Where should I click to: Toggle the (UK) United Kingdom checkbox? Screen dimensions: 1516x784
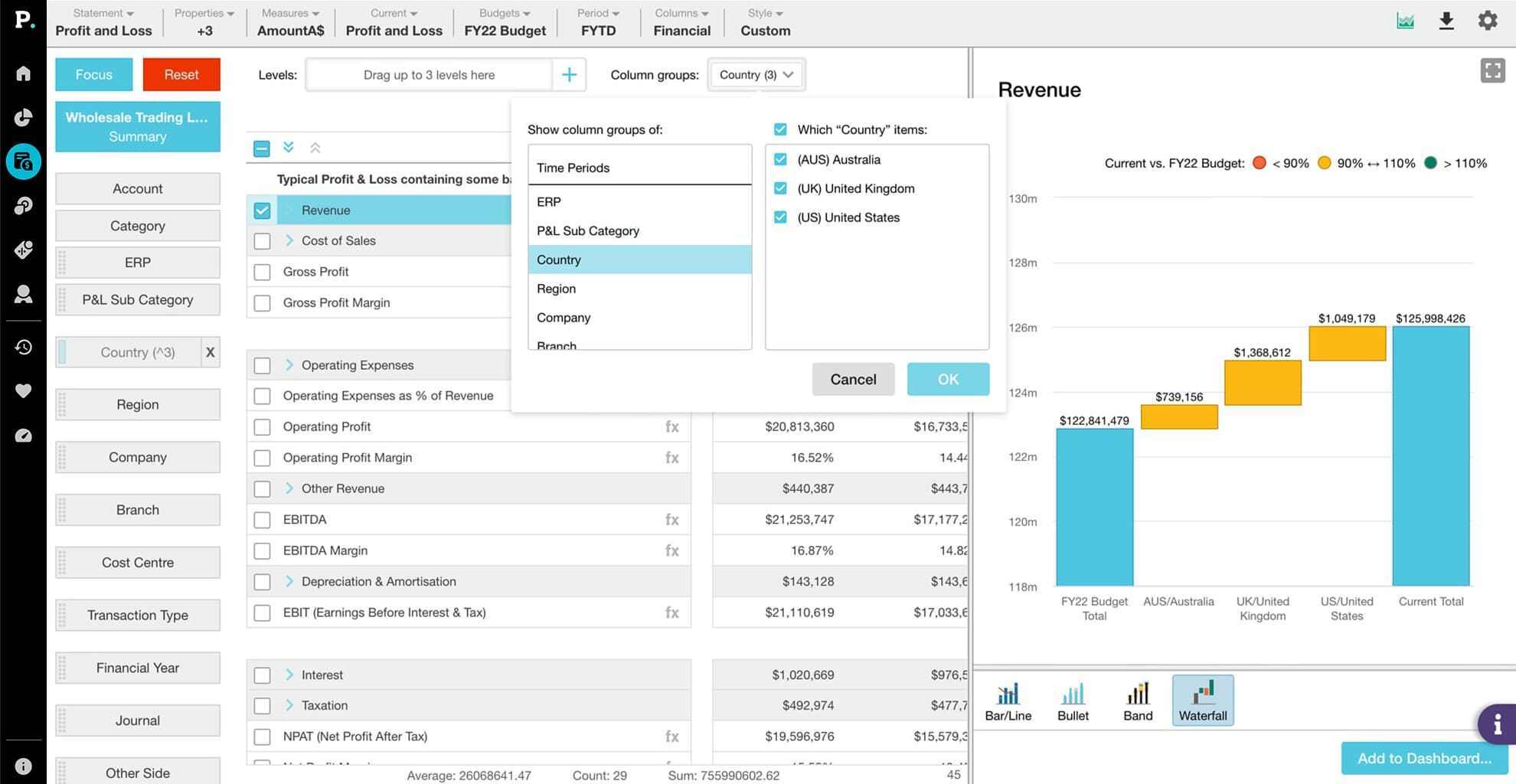point(780,188)
